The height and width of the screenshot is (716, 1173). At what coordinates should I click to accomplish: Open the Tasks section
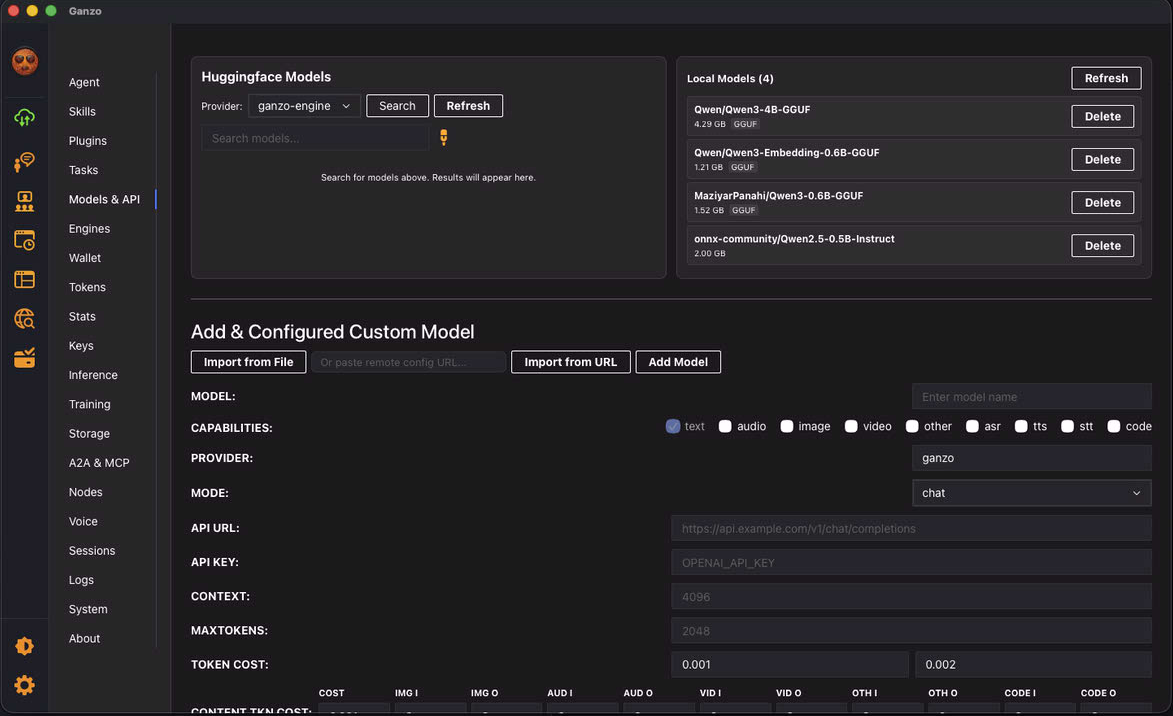(83, 170)
